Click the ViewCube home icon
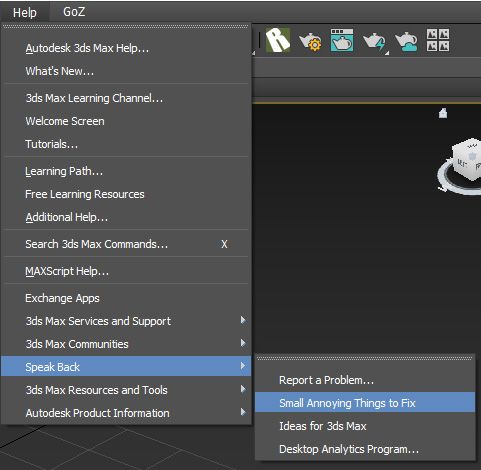The image size is (481, 470). (x=443, y=113)
